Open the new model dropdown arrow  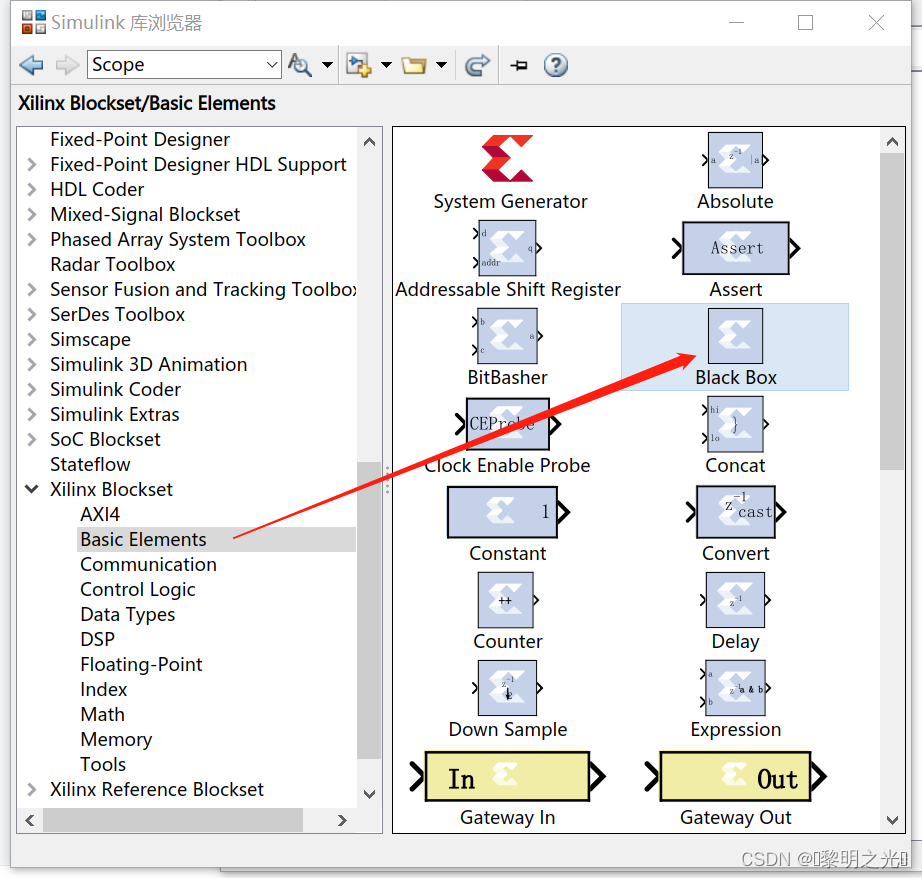click(386, 65)
